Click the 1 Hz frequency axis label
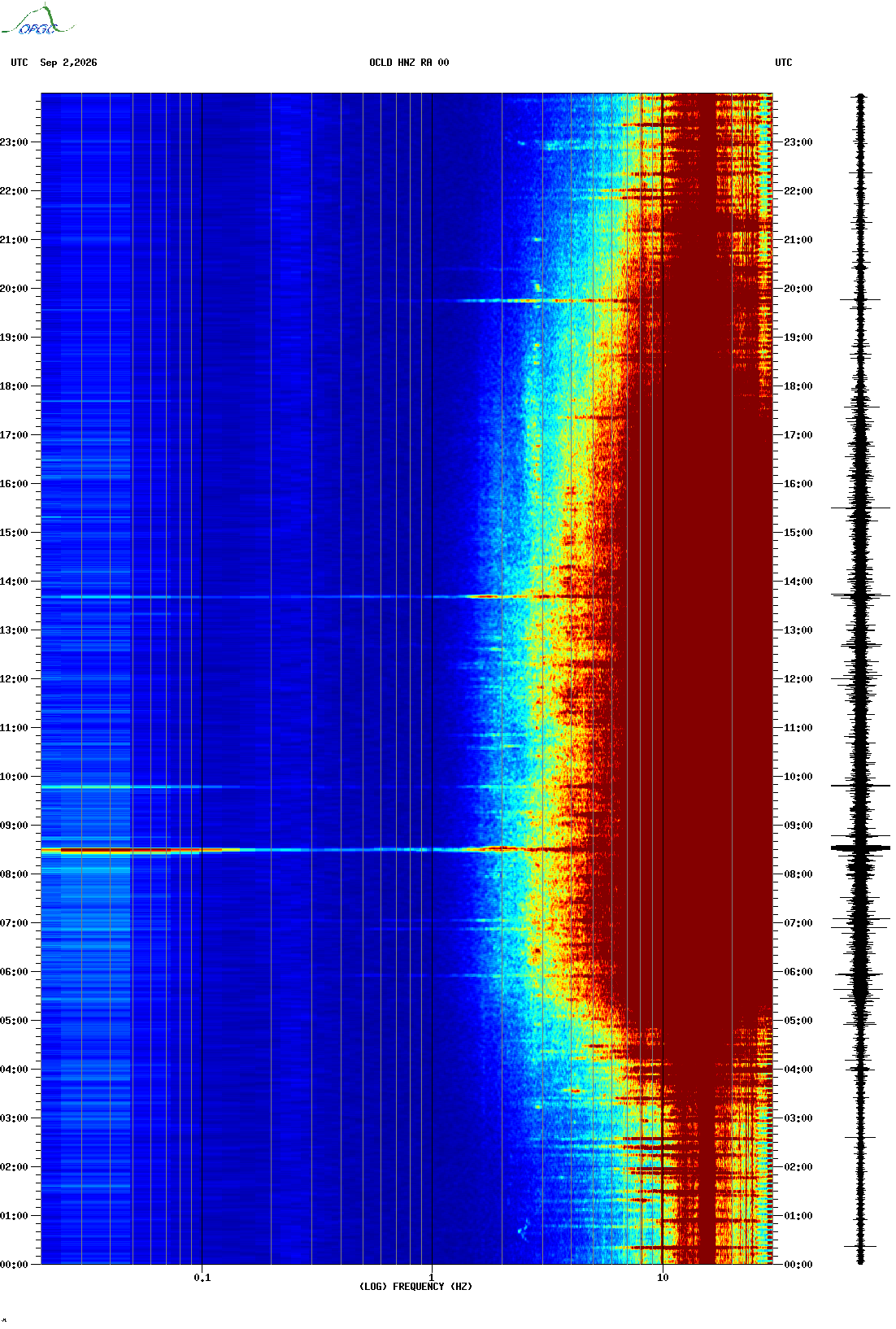The image size is (896, 1329). pyautogui.click(x=432, y=1277)
